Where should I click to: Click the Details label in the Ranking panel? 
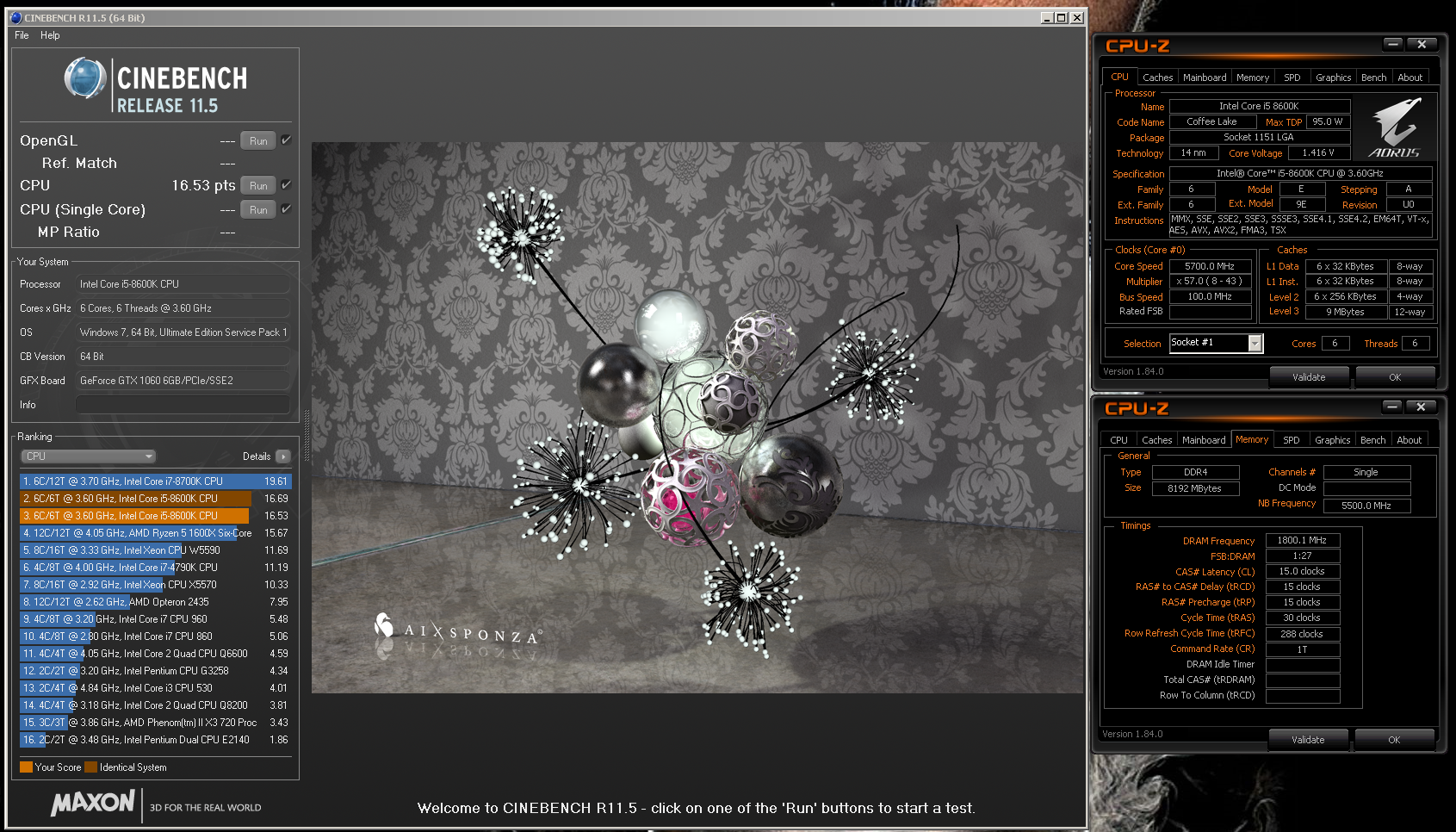point(257,456)
